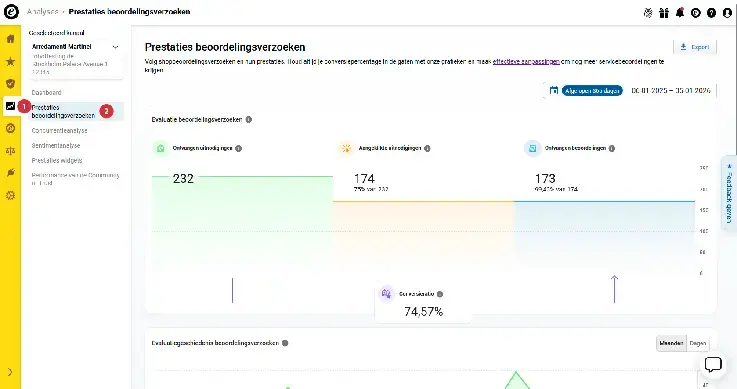Open the star Reviews icon in sidebar

pyautogui.click(x=10, y=61)
